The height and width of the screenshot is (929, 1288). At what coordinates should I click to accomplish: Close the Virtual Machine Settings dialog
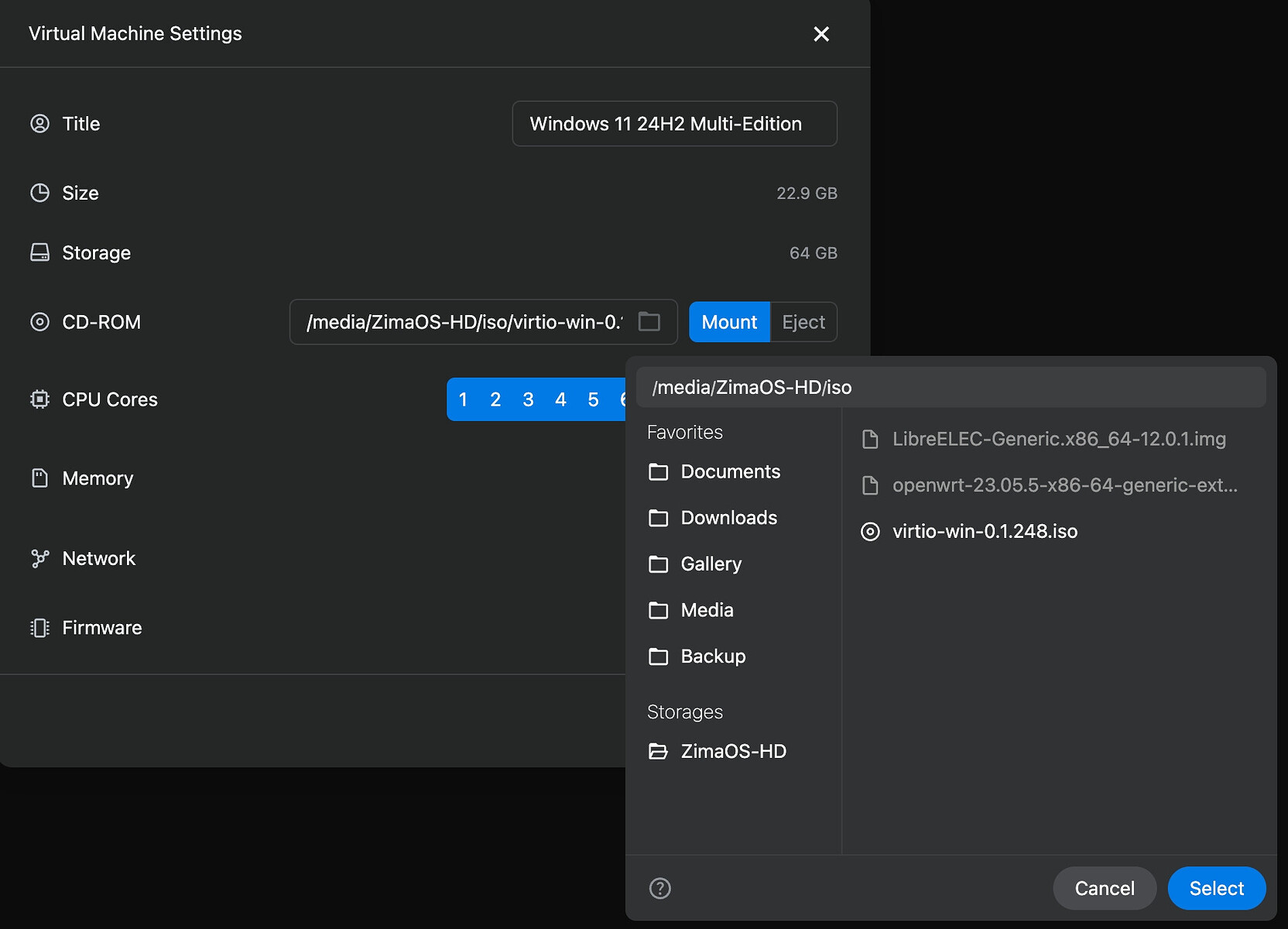[x=821, y=34]
